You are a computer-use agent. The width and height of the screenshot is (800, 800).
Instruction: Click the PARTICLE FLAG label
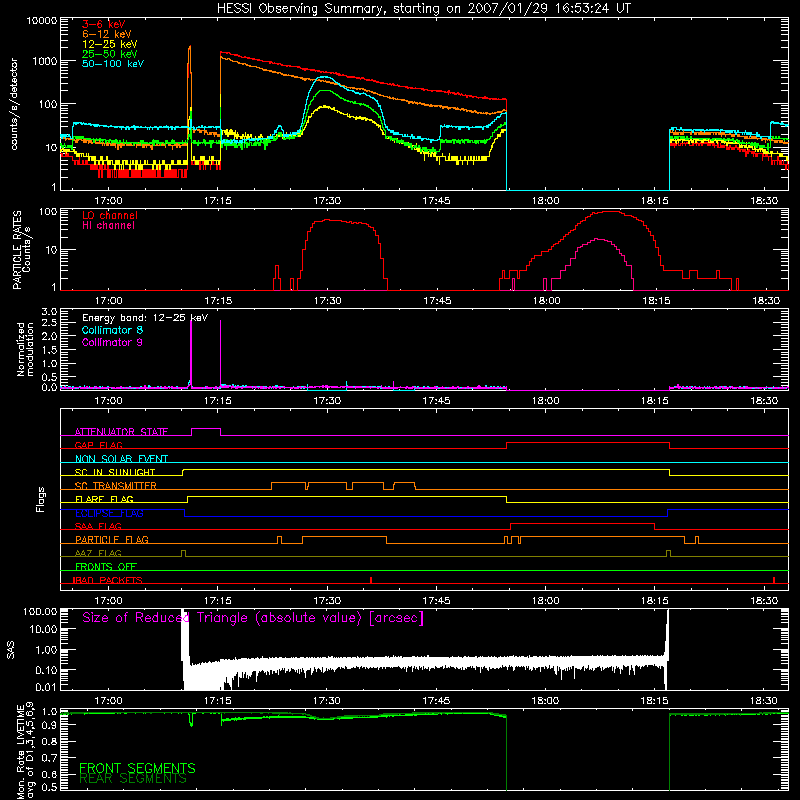(112, 539)
